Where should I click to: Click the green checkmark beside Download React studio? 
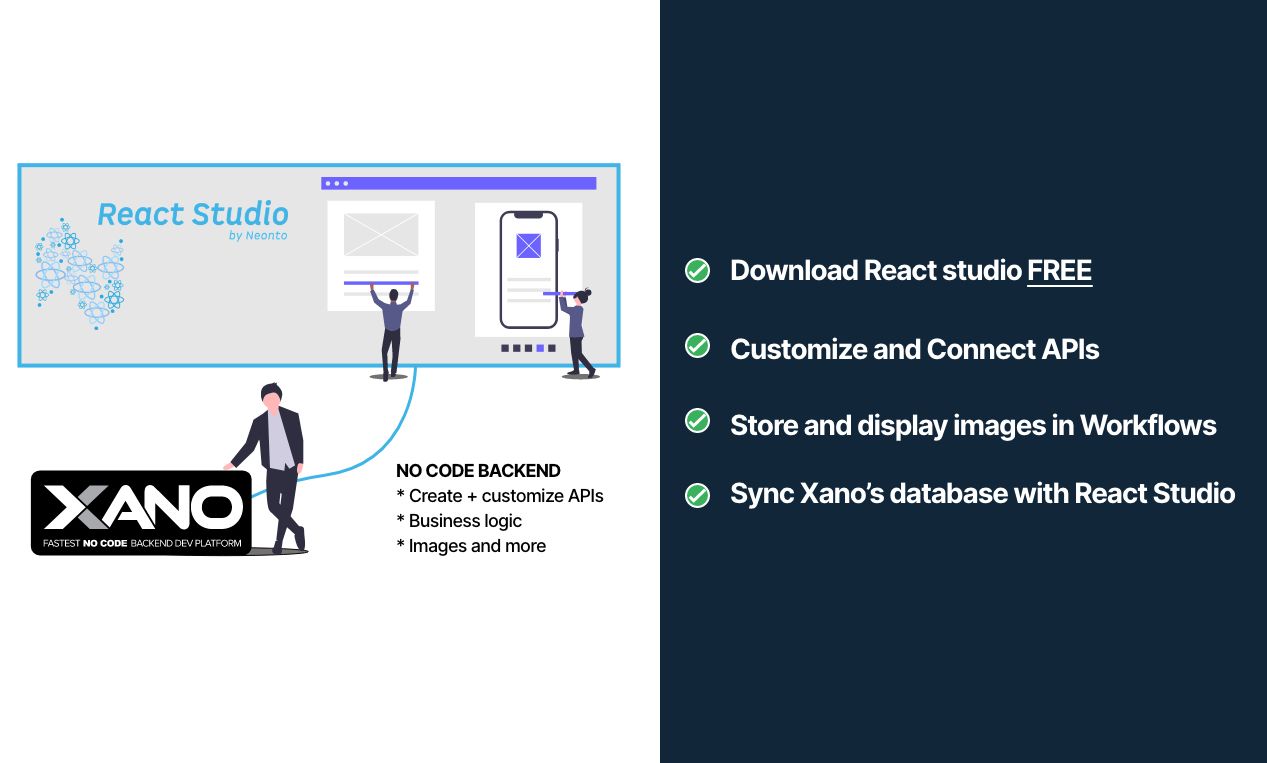tap(697, 270)
